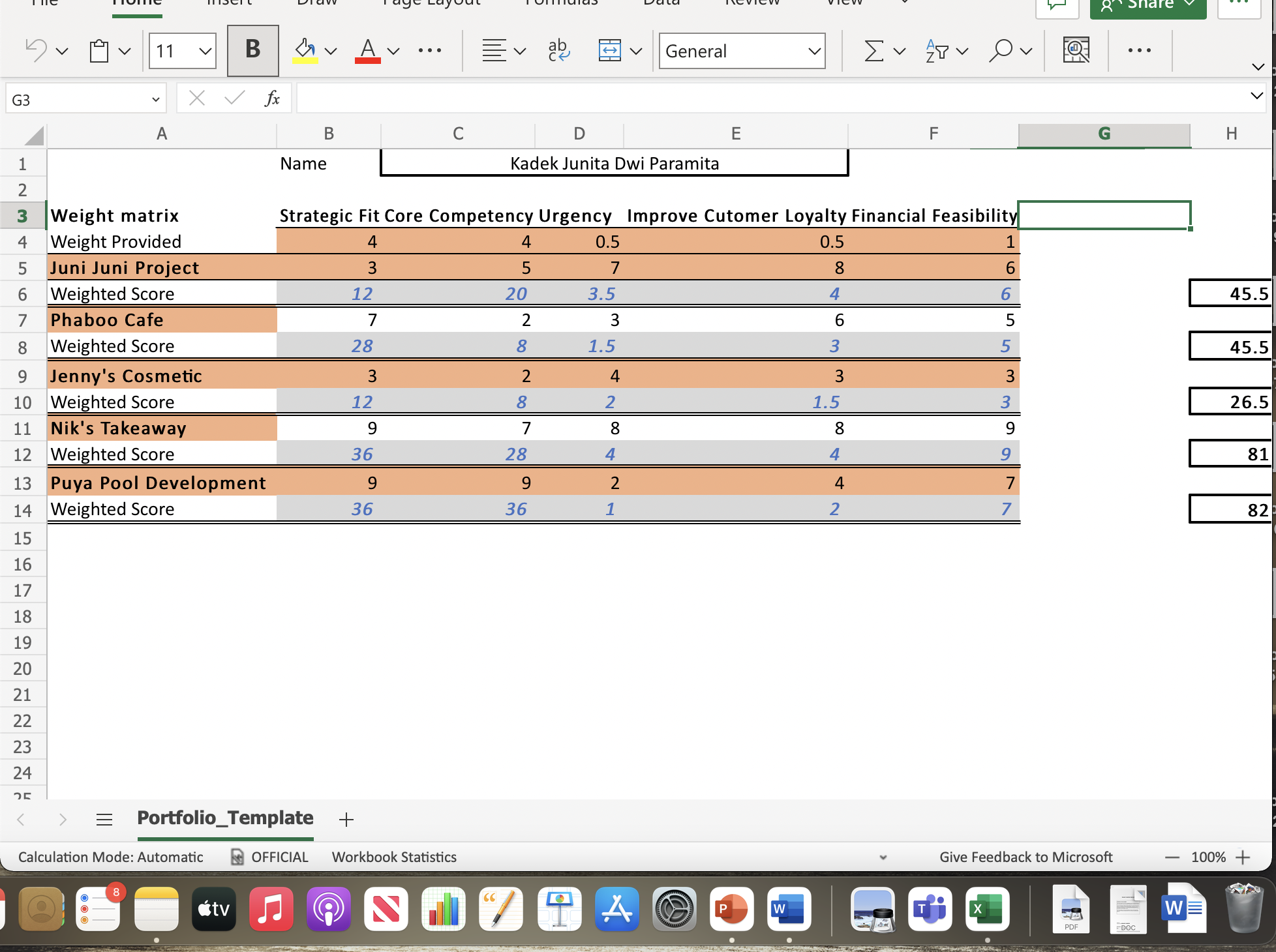
Task: Click the Find magnifier icon
Action: pos(1000,50)
